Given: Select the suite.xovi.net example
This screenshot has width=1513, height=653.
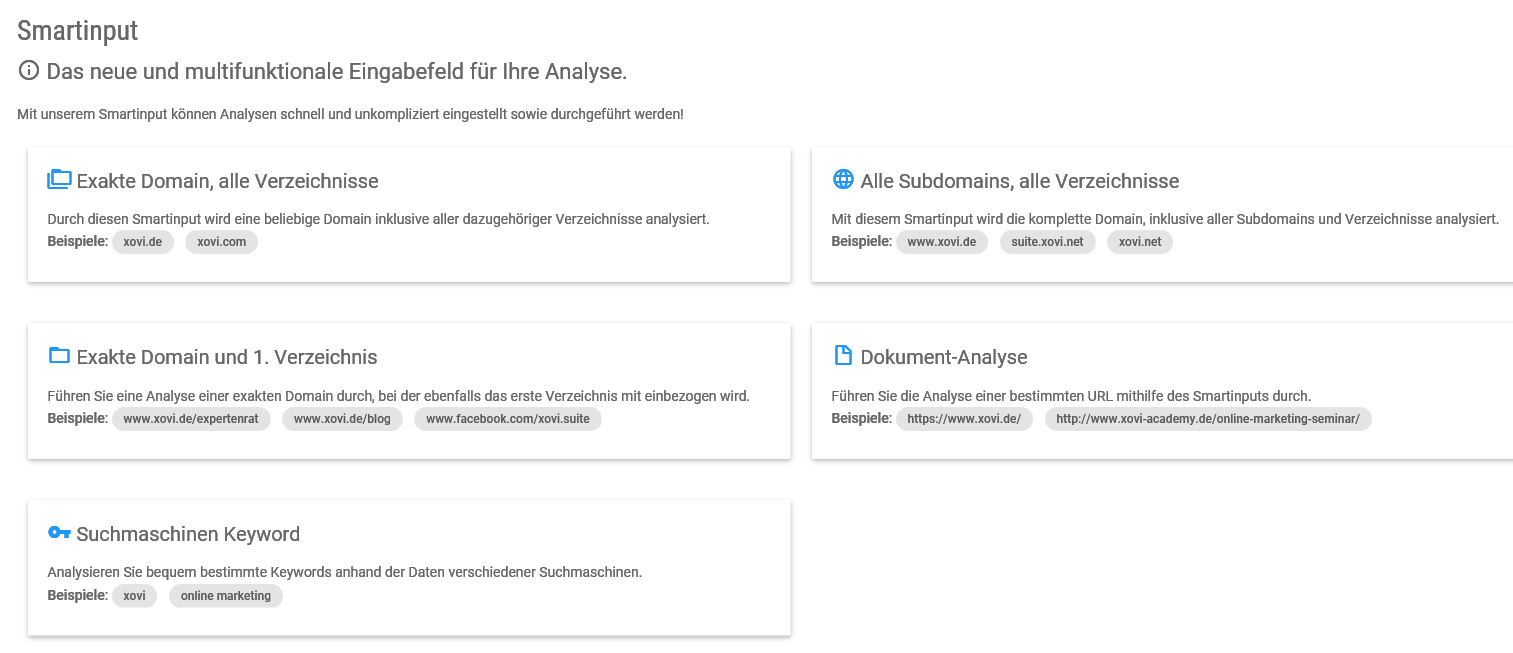Looking at the screenshot, I should pos(1047,241).
